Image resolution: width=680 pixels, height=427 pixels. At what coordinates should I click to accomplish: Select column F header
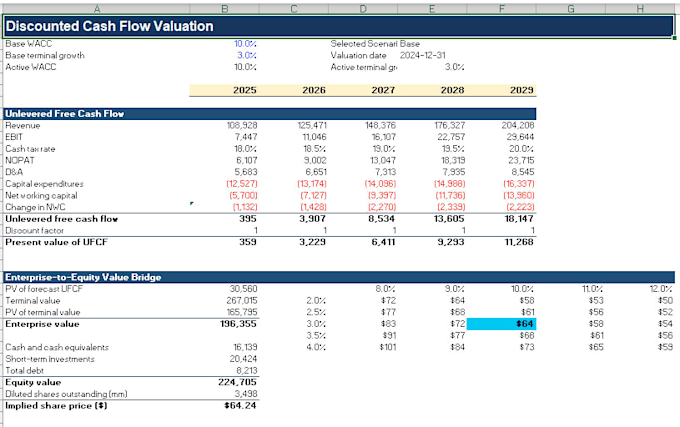[x=501, y=8]
